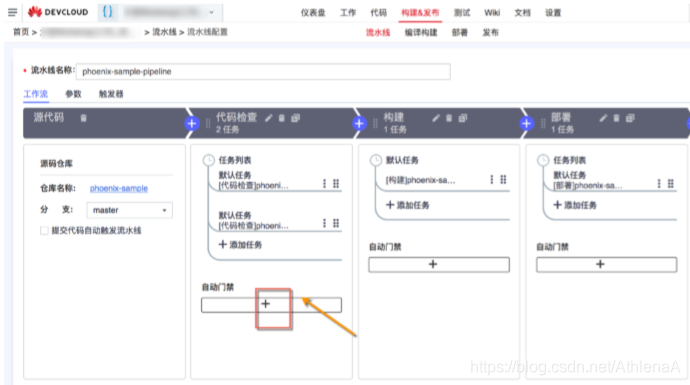
Task: Click grid handle of 构建 task
Action: point(503,179)
